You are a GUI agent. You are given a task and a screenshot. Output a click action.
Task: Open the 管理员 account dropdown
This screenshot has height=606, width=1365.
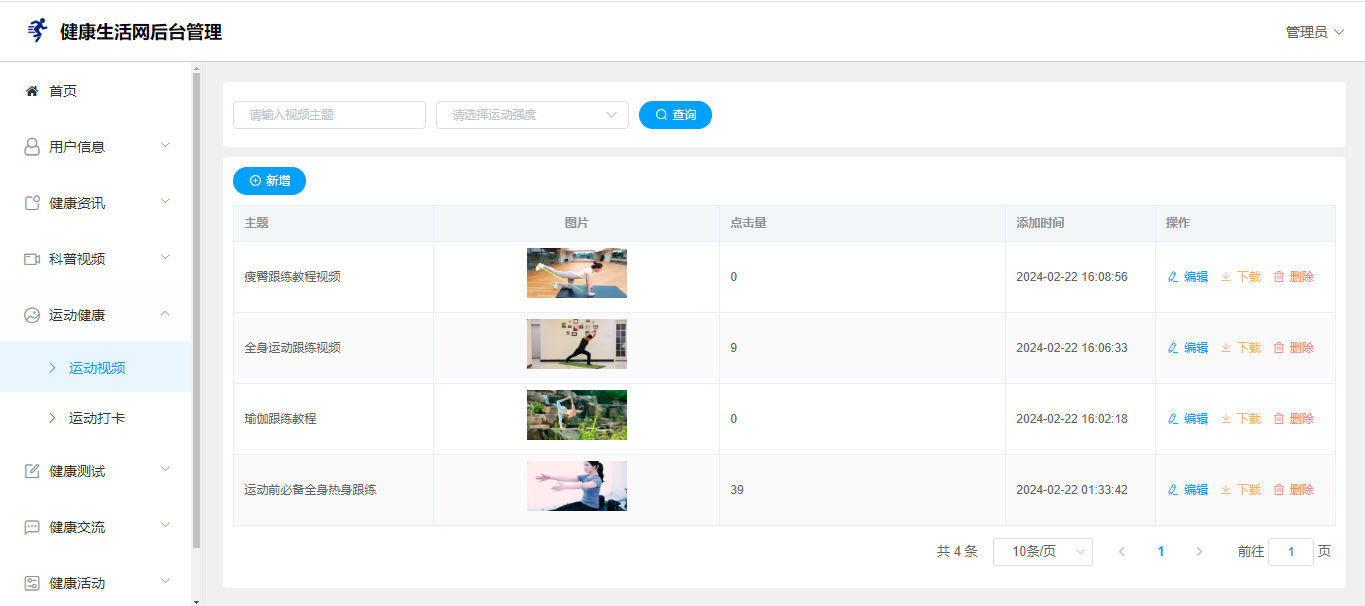click(1314, 32)
